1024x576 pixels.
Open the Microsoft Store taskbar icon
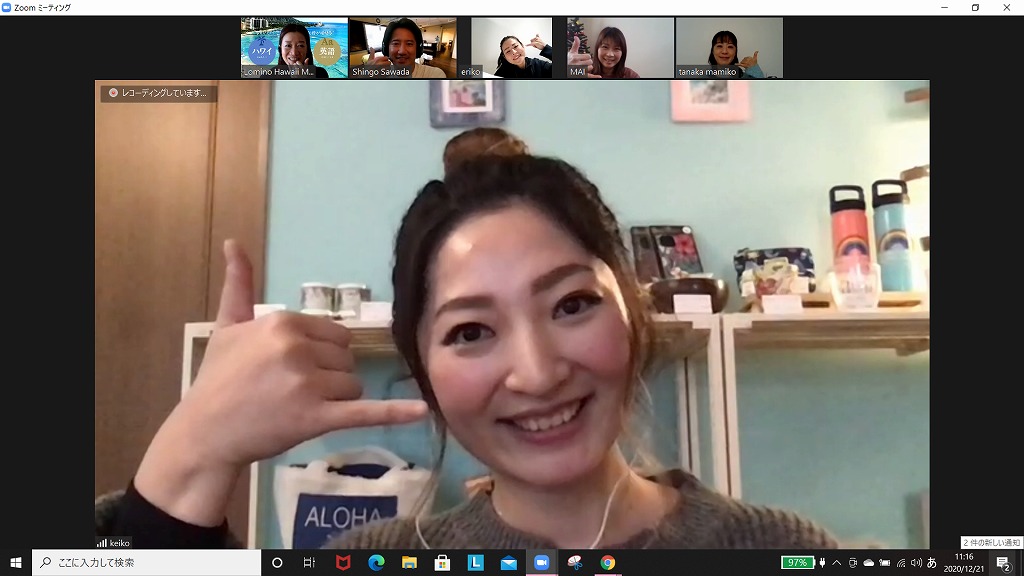pos(442,562)
